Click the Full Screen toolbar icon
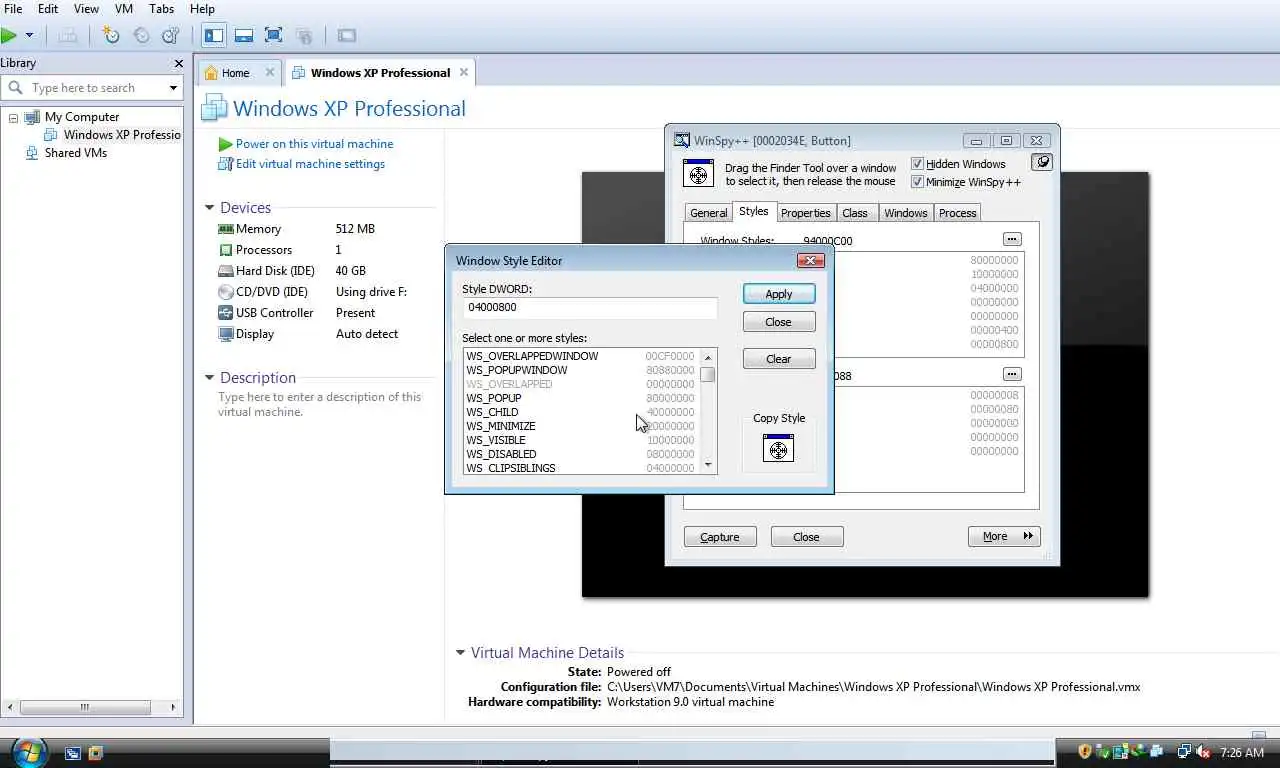This screenshot has width=1280, height=768. point(274,35)
